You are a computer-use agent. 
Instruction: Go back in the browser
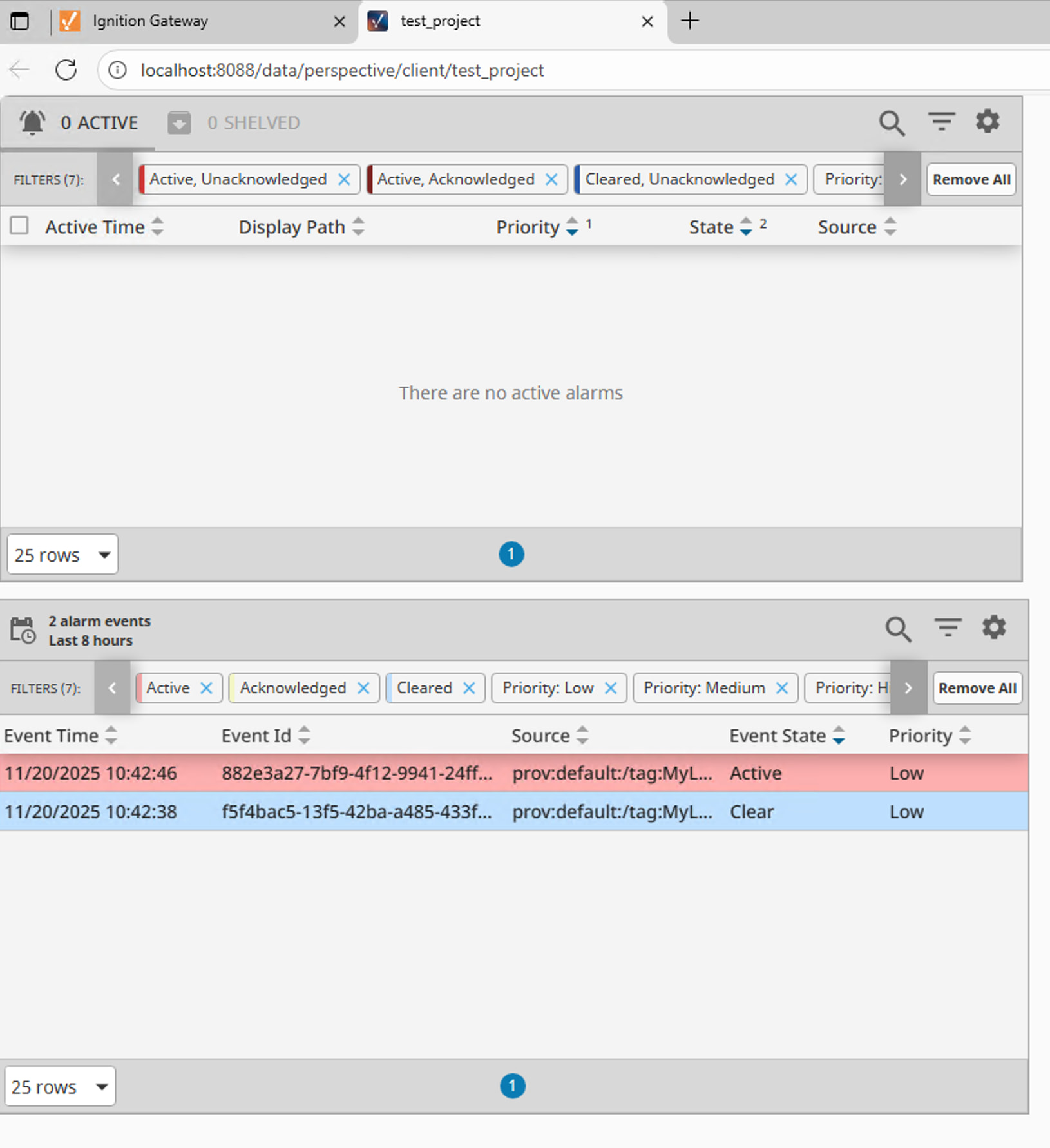tap(20, 70)
